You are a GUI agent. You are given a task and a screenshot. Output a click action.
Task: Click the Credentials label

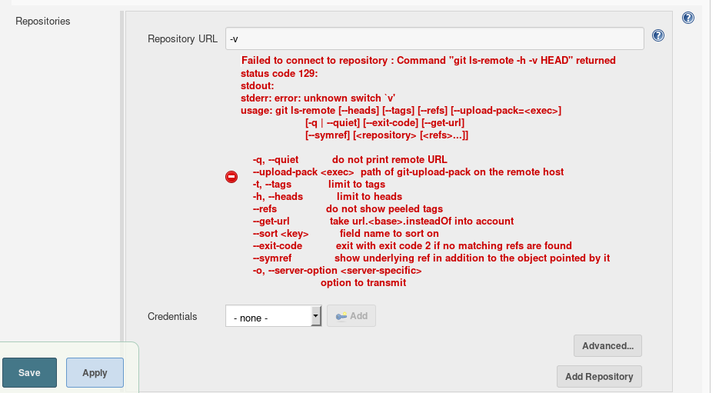click(172, 316)
